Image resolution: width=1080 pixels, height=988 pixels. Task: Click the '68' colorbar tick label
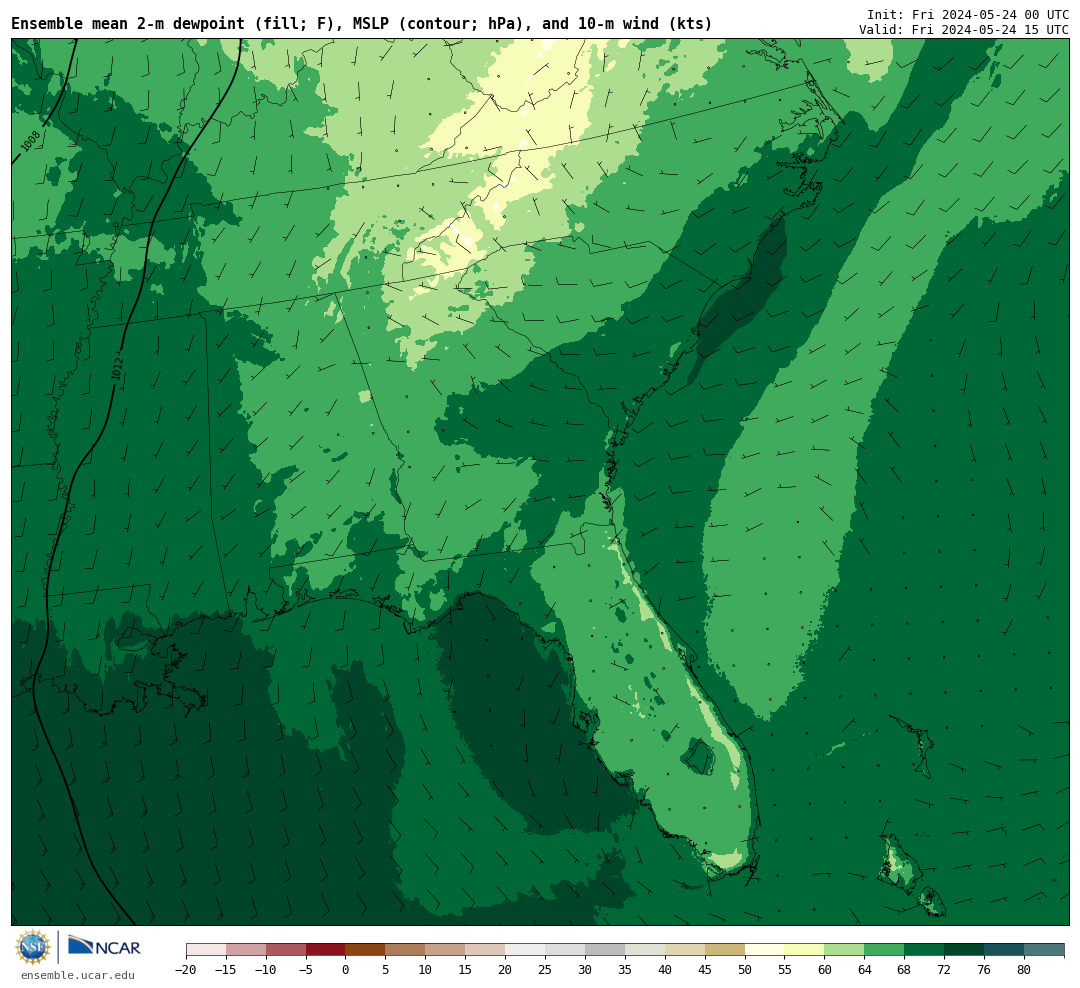904,969
